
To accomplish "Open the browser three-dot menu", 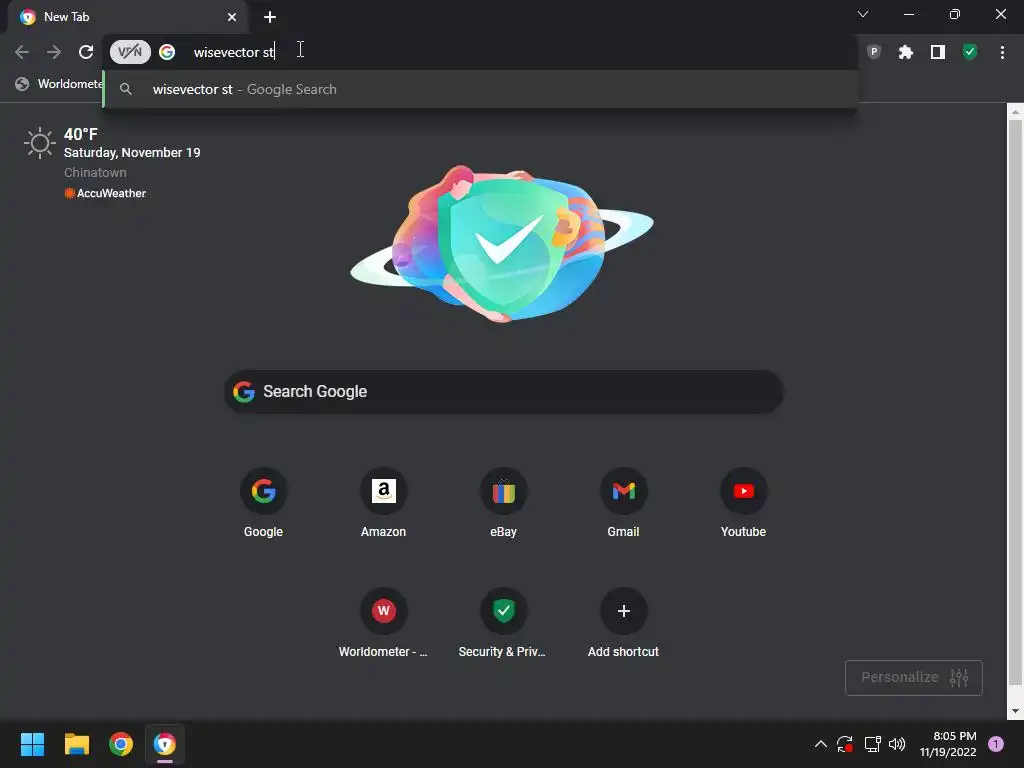I will (x=1002, y=52).
